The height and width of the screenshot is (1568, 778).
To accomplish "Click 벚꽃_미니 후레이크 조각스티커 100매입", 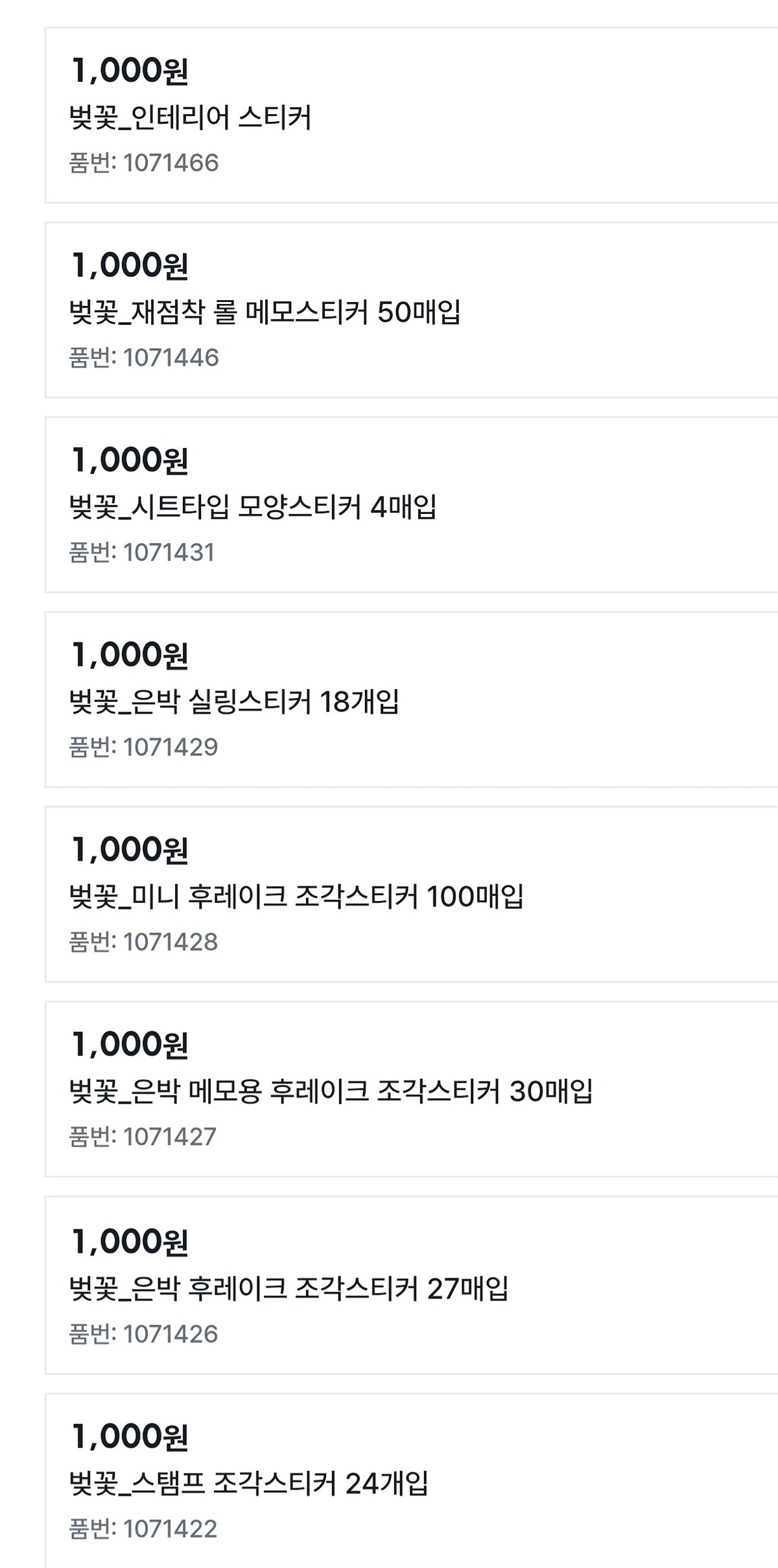I will 296,896.
